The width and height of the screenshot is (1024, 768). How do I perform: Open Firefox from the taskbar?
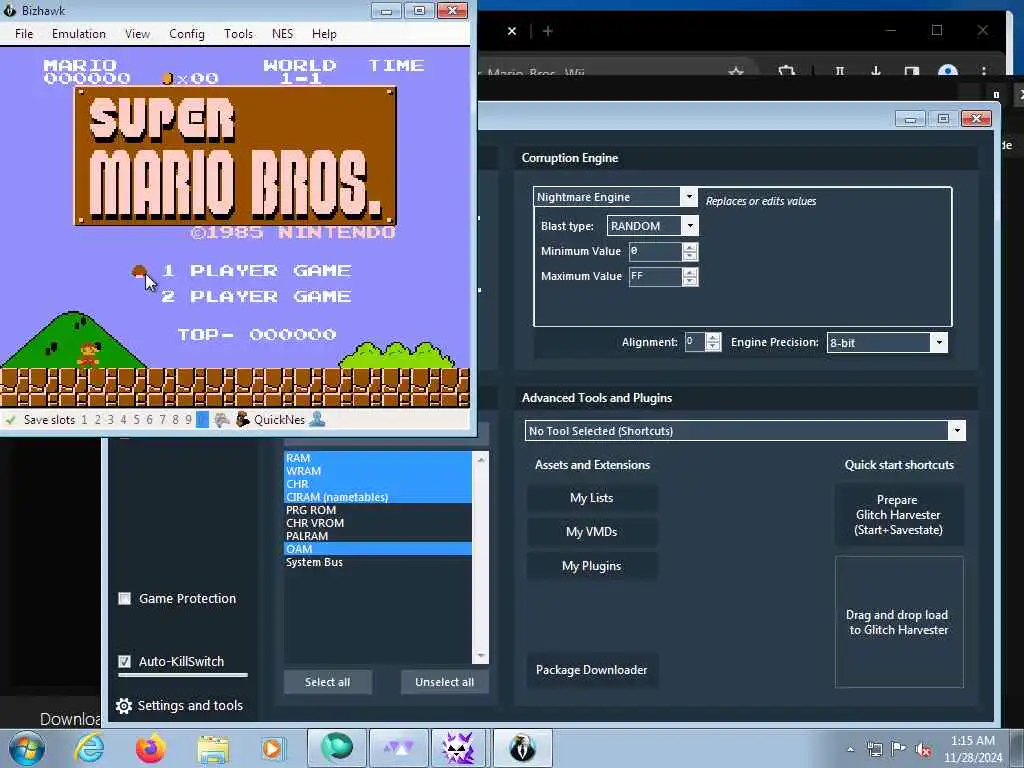150,748
